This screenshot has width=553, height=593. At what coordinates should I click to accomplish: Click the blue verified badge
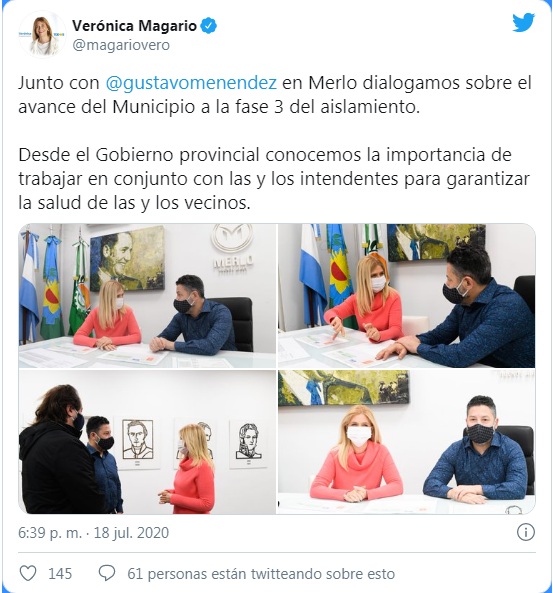coord(208,26)
